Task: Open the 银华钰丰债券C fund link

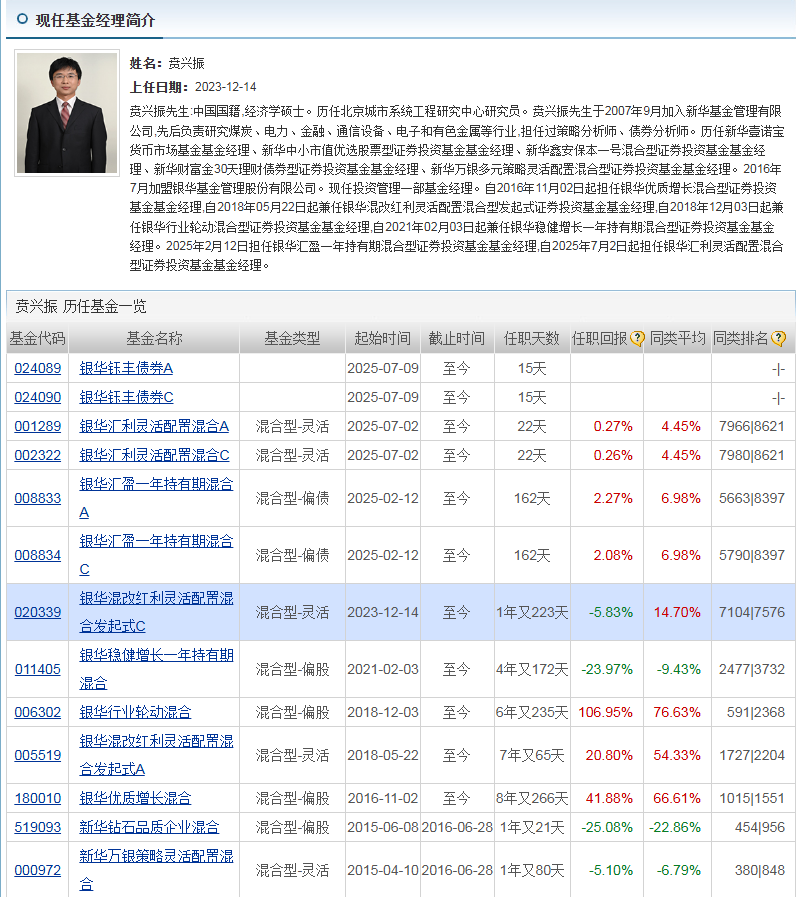Action: 126,398
